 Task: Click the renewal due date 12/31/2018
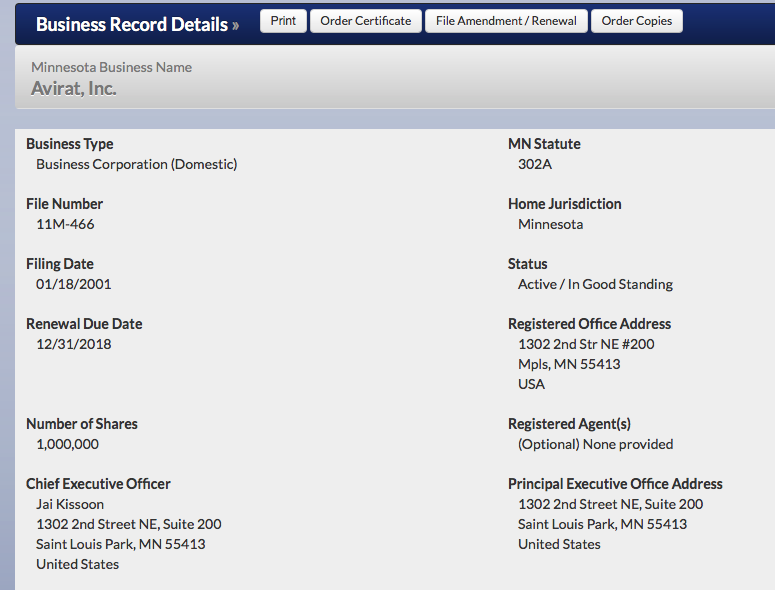click(x=73, y=344)
